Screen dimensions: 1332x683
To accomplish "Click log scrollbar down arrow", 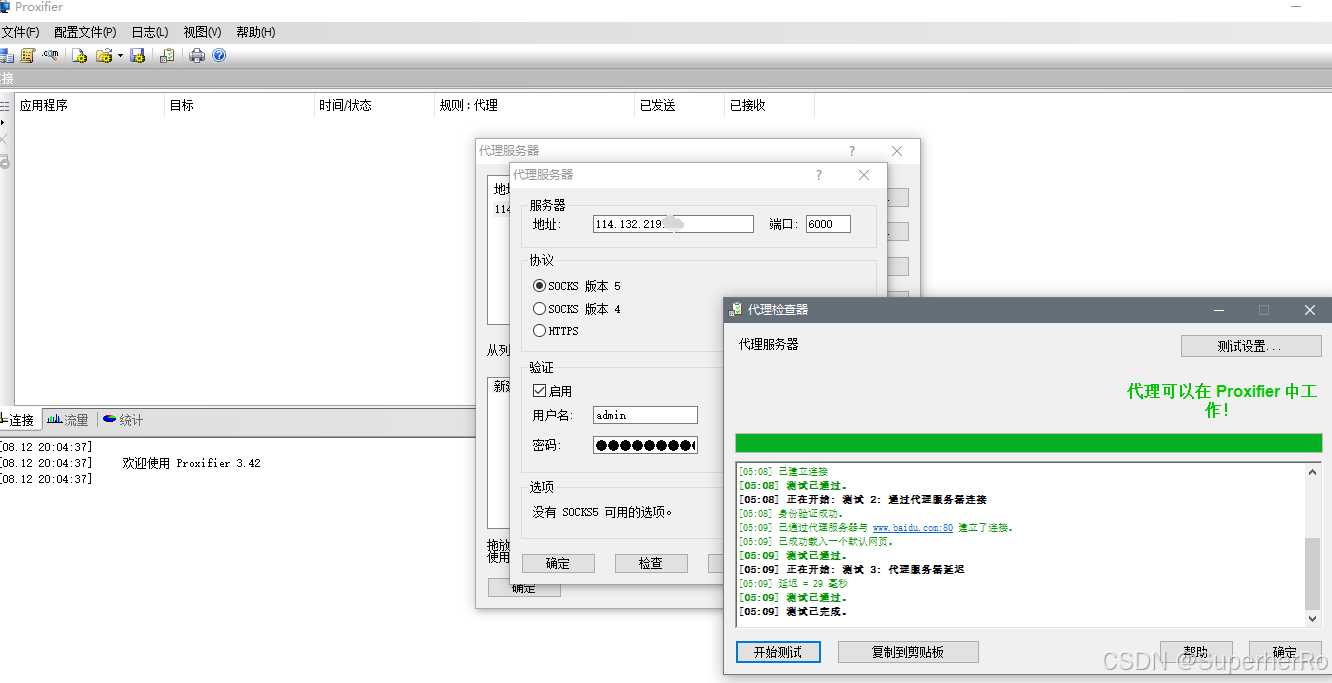I will (1313, 619).
